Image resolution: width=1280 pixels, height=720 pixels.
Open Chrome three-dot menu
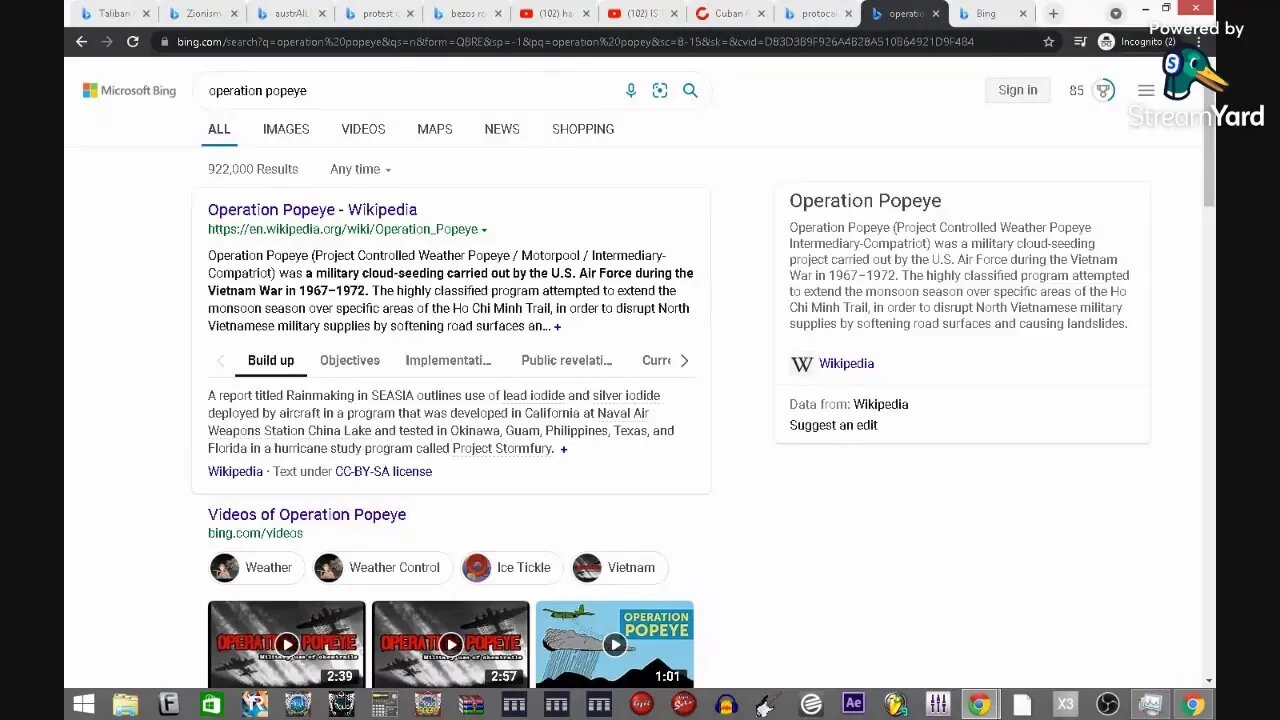point(1198,42)
